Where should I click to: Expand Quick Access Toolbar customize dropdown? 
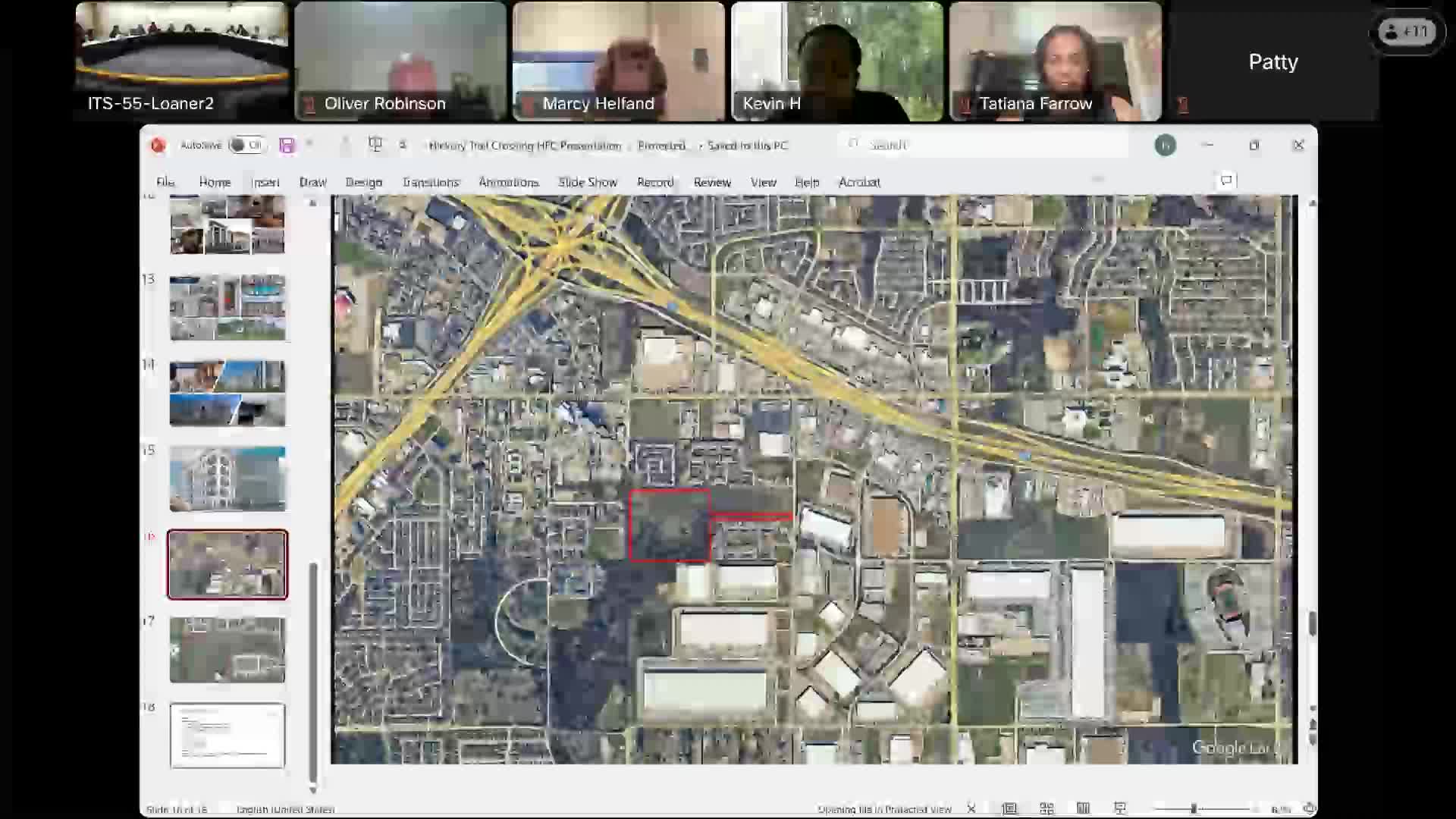[403, 145]
